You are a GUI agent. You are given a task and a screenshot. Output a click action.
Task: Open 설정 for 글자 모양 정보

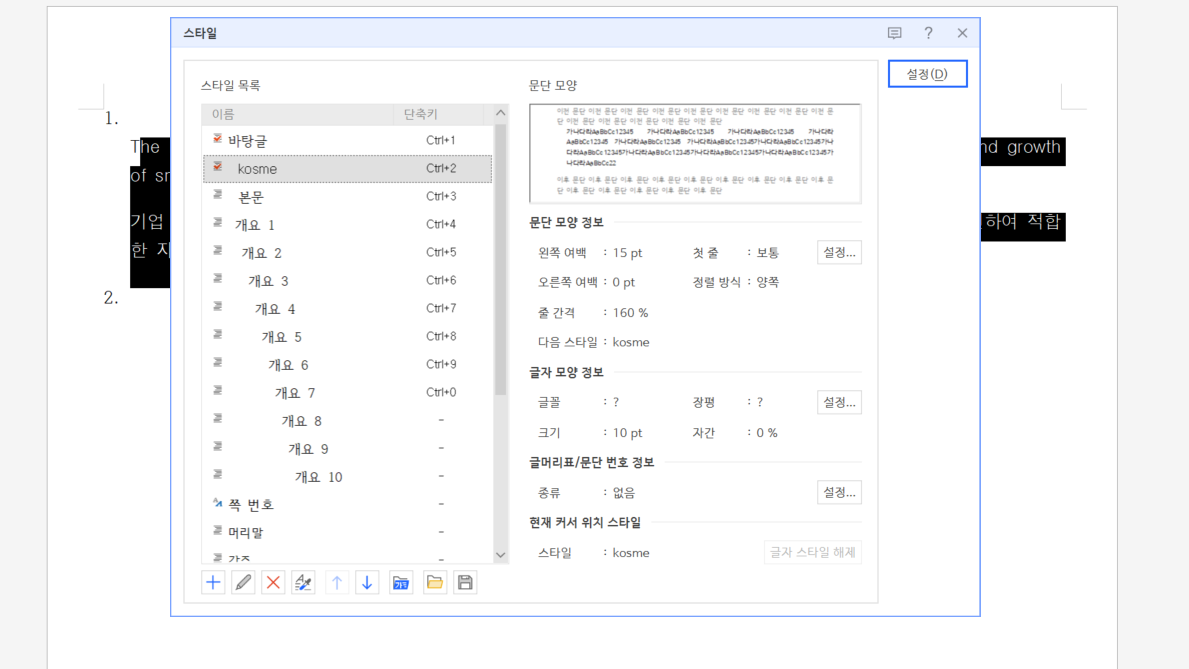838,403
